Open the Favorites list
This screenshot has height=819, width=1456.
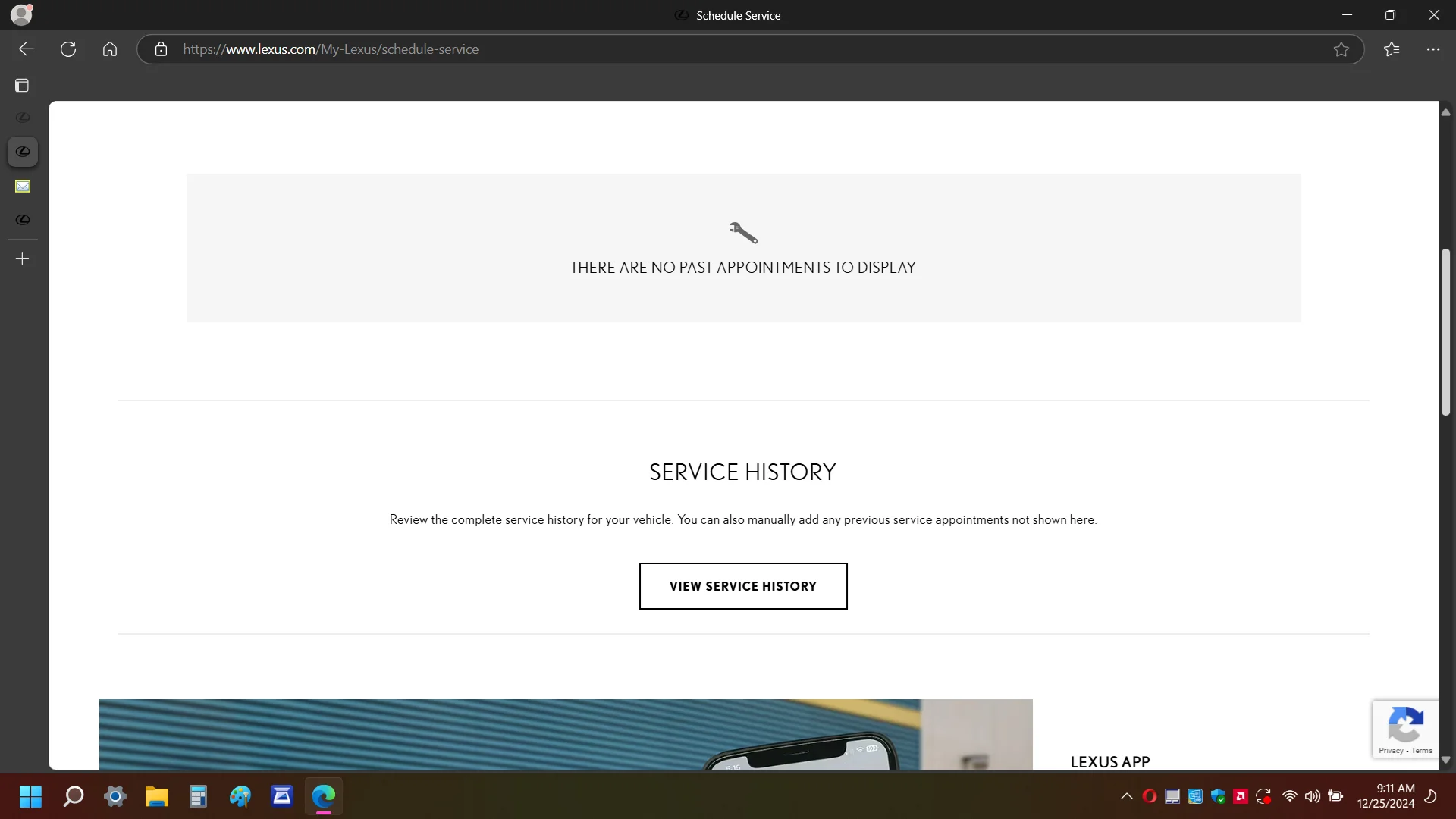point(1392,49)
